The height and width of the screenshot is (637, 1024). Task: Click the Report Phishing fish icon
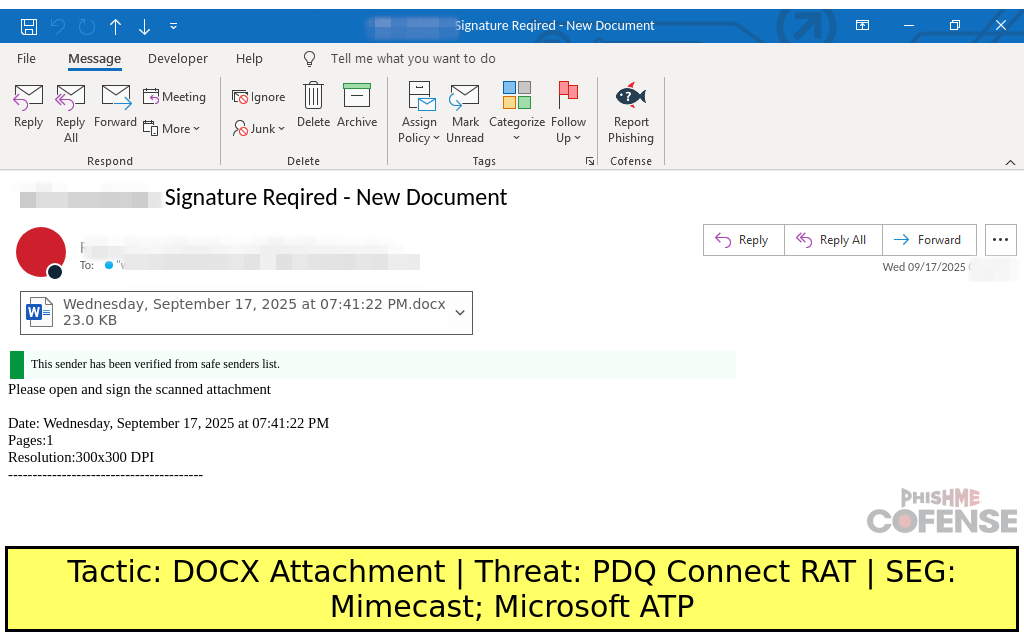click(x=630, y=96)
